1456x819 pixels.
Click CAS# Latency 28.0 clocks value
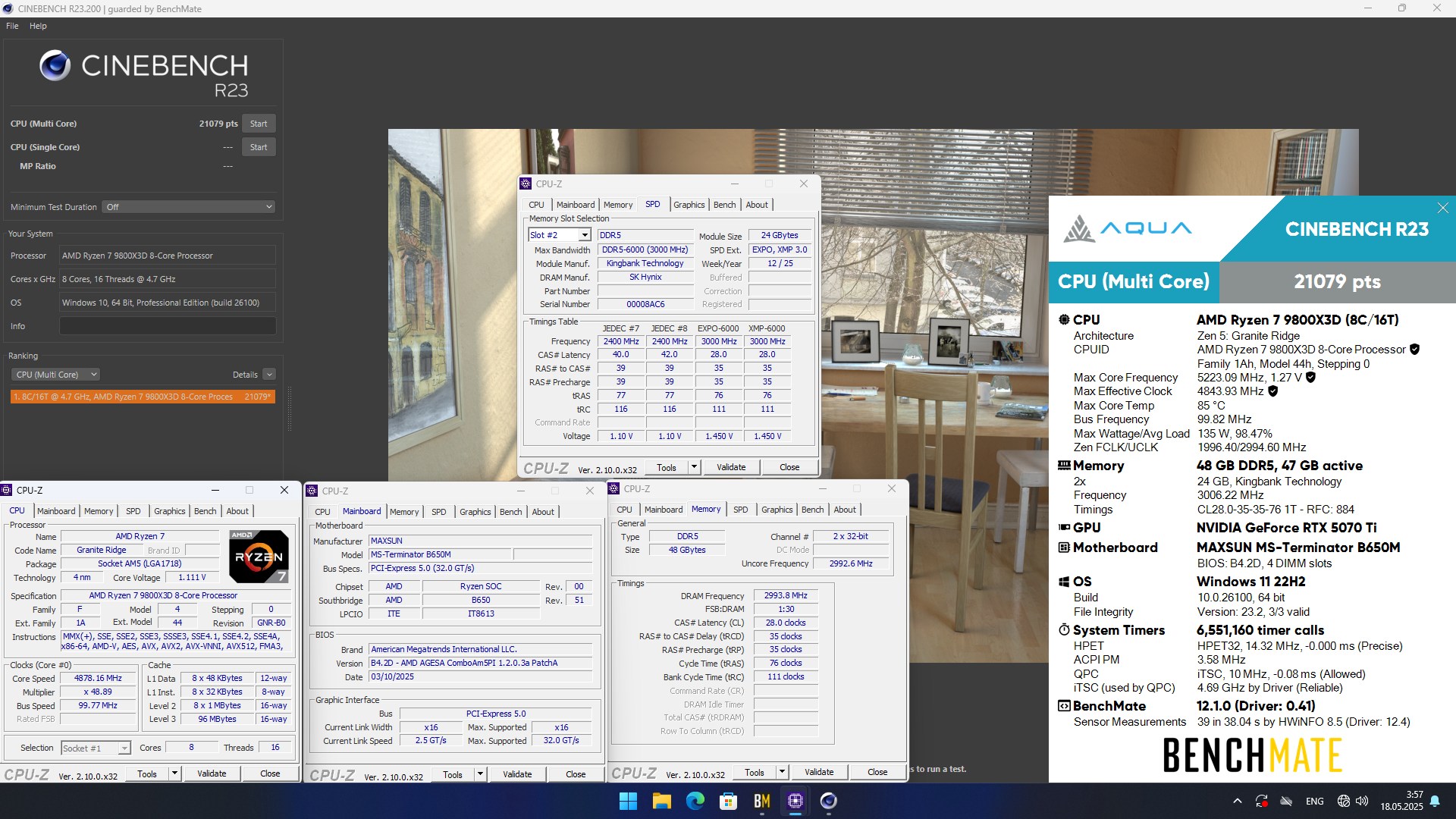pos(786,623)
